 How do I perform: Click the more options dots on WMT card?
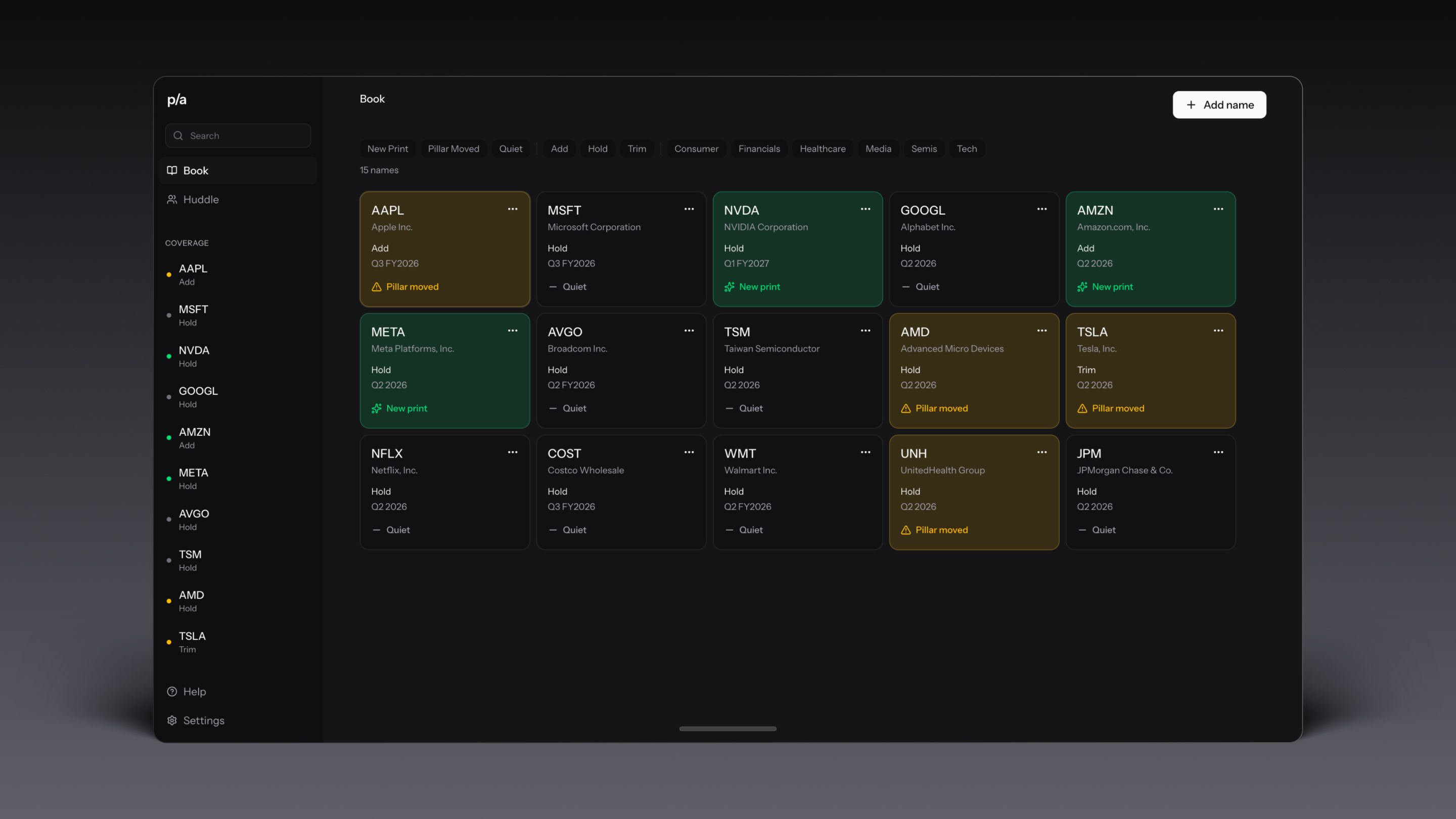coord(866,452)
